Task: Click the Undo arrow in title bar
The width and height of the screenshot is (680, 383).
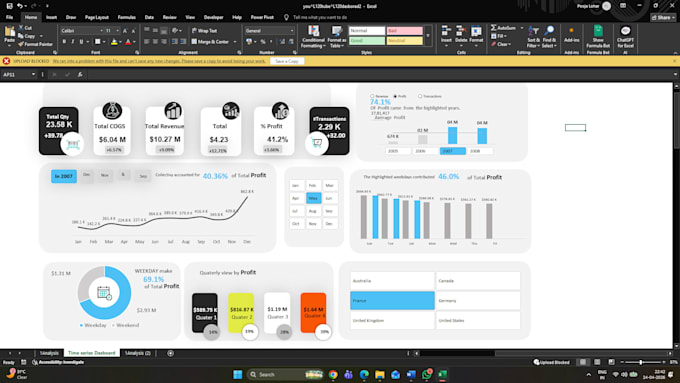Action: [x=20, y=6]
